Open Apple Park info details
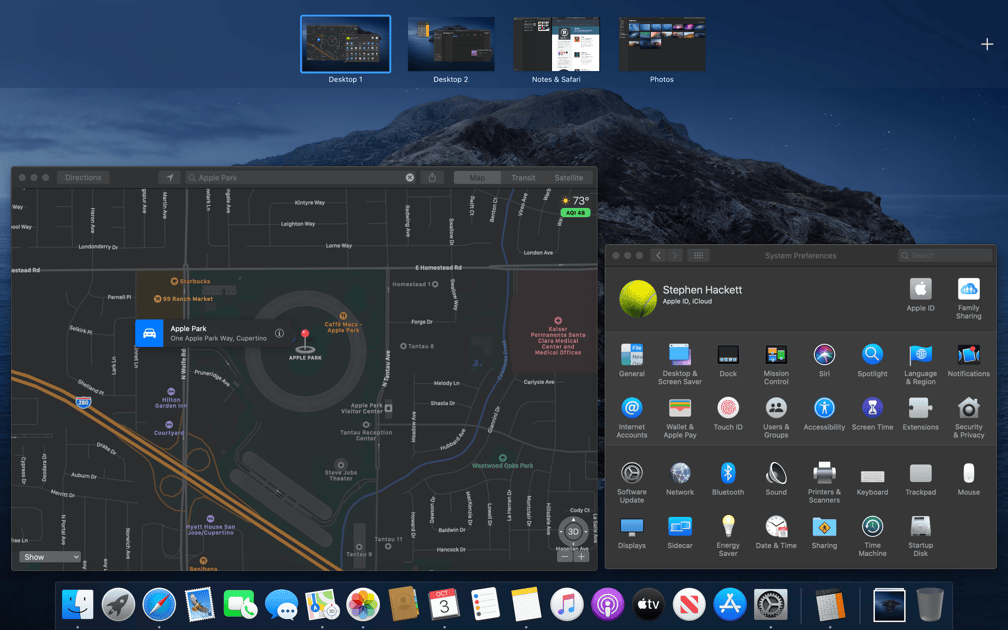Viewport: 1008px width, 630px height. (x=279, y=333)
